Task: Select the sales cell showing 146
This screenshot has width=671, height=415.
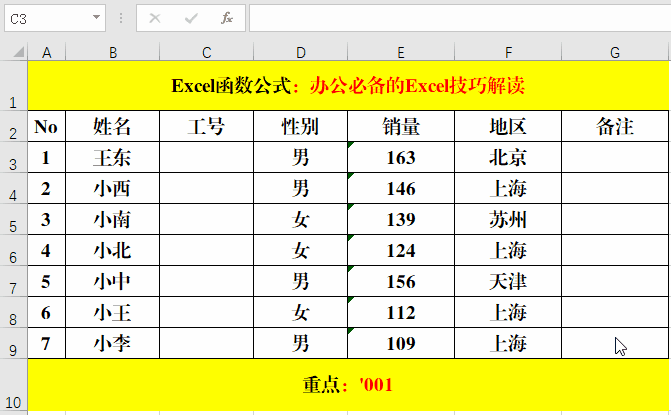Action: [x=401, y=188]
